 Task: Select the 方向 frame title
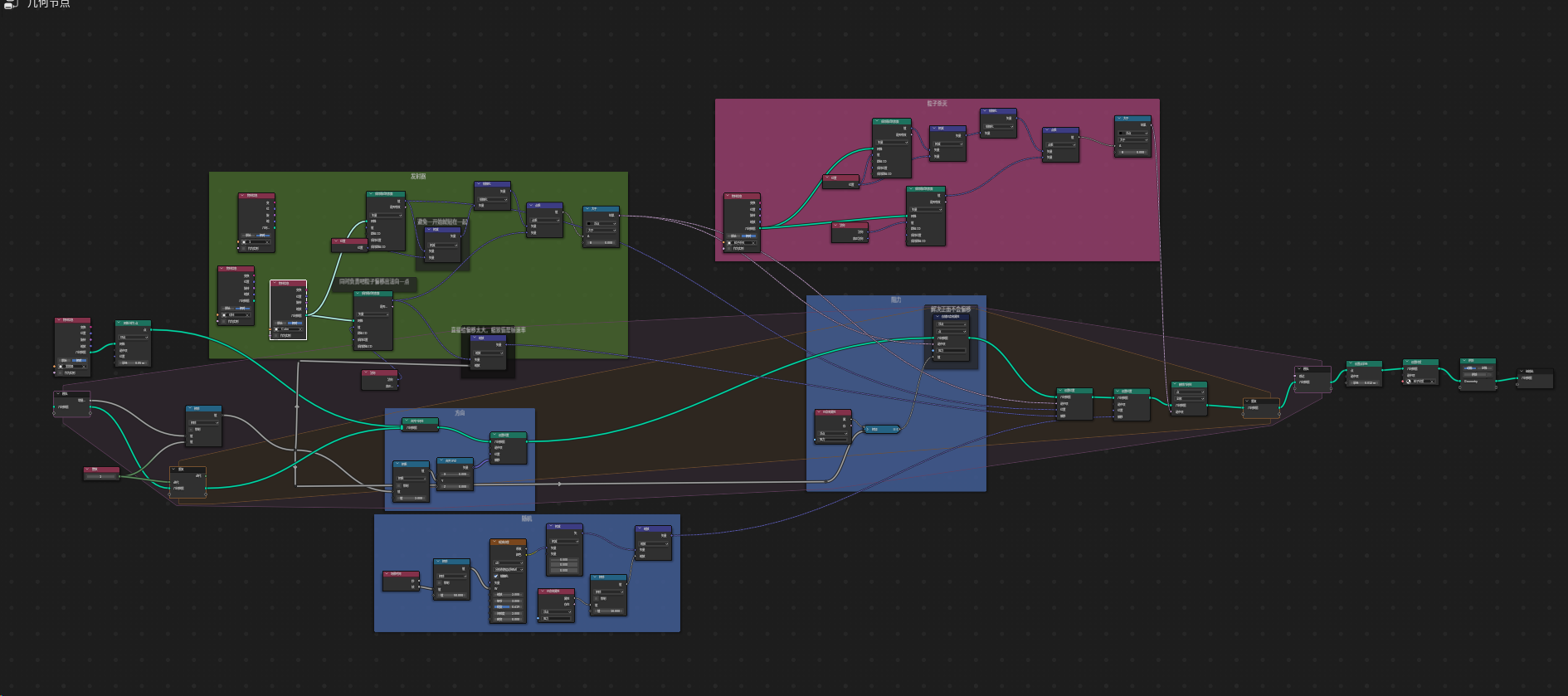tap(460, 413)
